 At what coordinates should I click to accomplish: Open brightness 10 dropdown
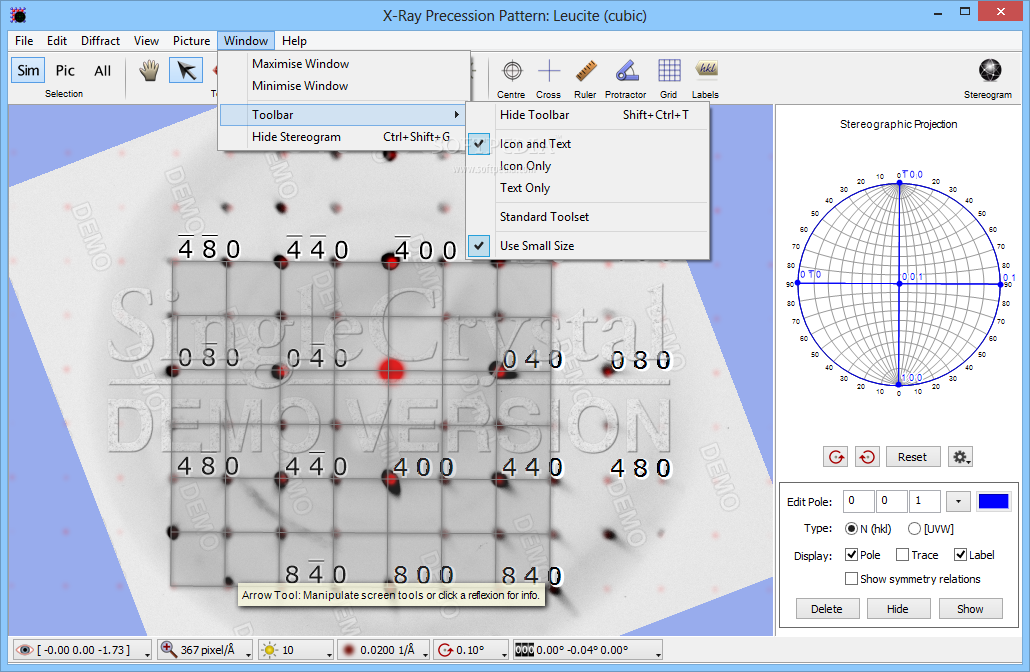pos(329,653)
